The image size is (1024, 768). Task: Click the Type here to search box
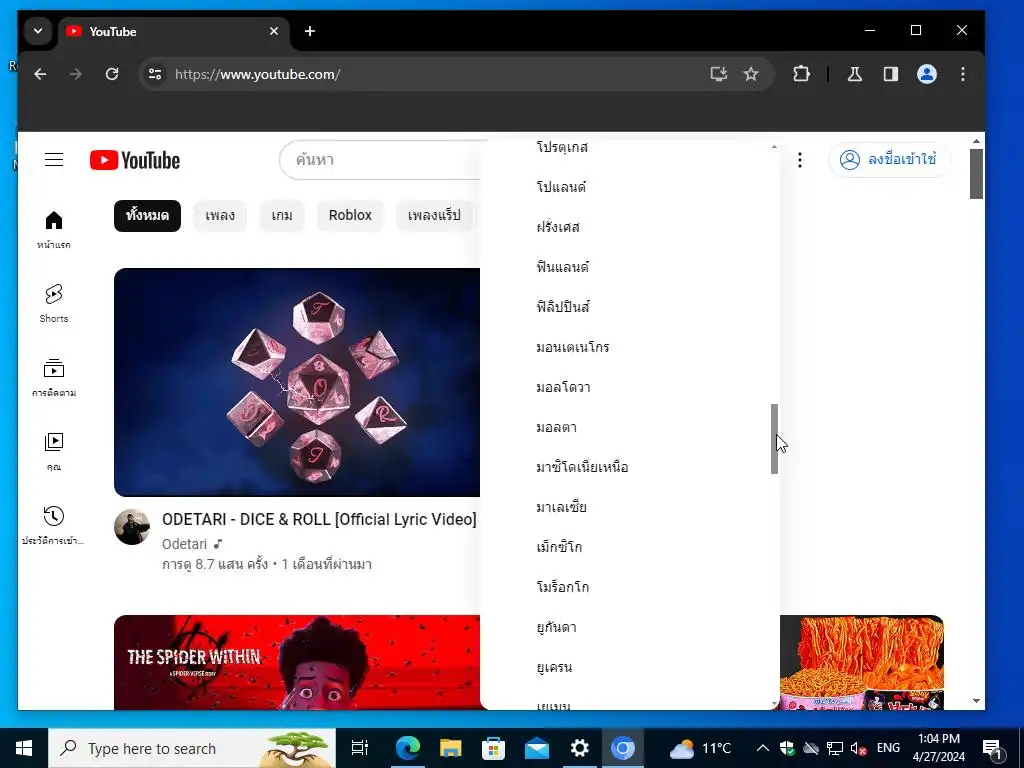pyautogui.click(x=192, y=748)
